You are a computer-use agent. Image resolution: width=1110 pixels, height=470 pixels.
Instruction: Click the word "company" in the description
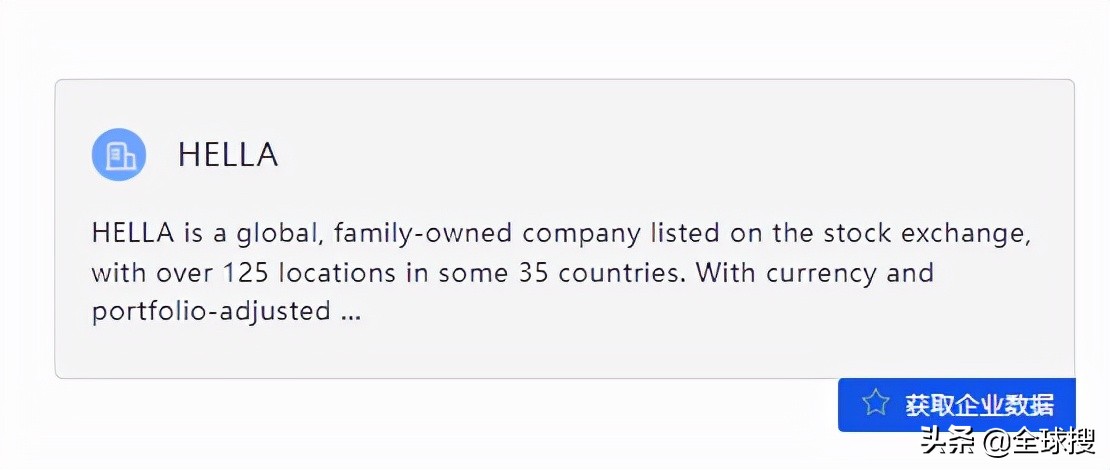(581, 234)
